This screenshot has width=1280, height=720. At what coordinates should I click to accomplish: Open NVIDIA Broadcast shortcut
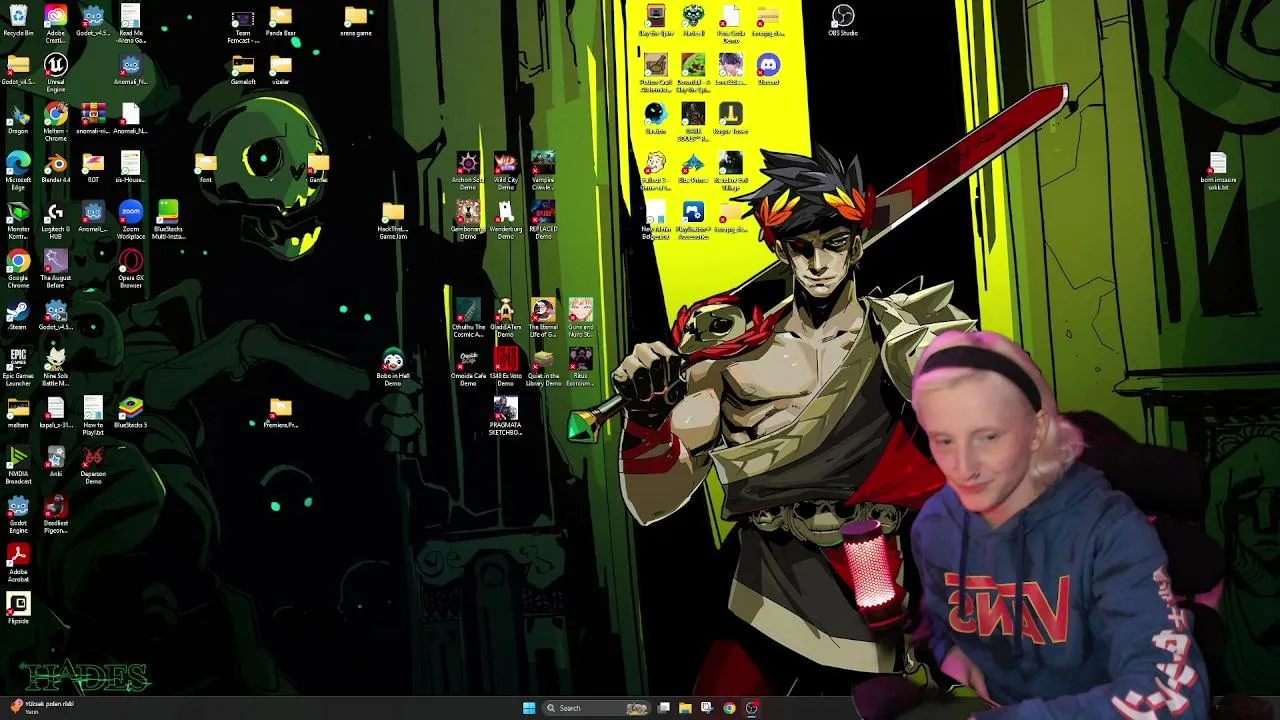pyautogui.click(x=18, y=464)
